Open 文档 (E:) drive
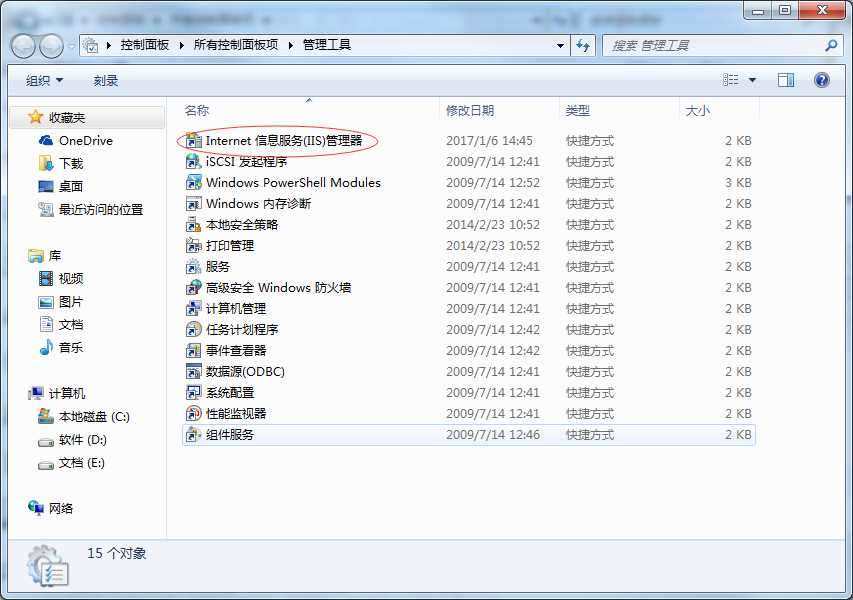Viewport: 853px width, 600px height. (71, 463)
